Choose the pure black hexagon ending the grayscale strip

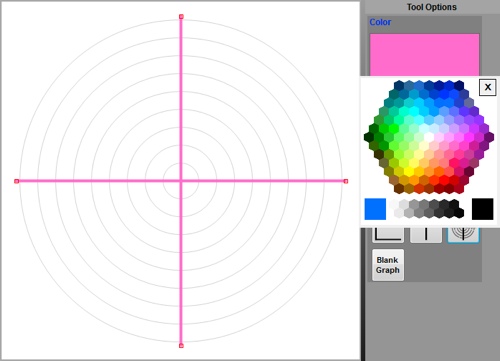point(459,213)
